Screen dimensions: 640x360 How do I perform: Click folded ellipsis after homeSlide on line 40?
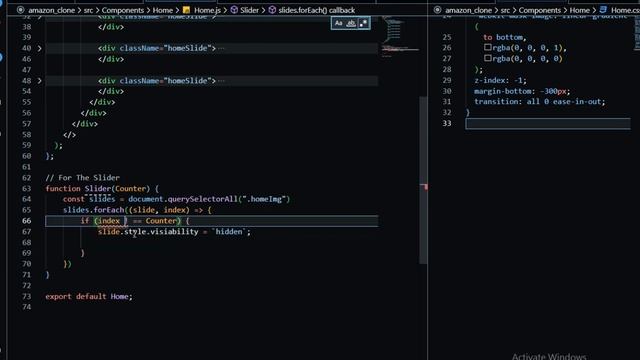point(221,48)
